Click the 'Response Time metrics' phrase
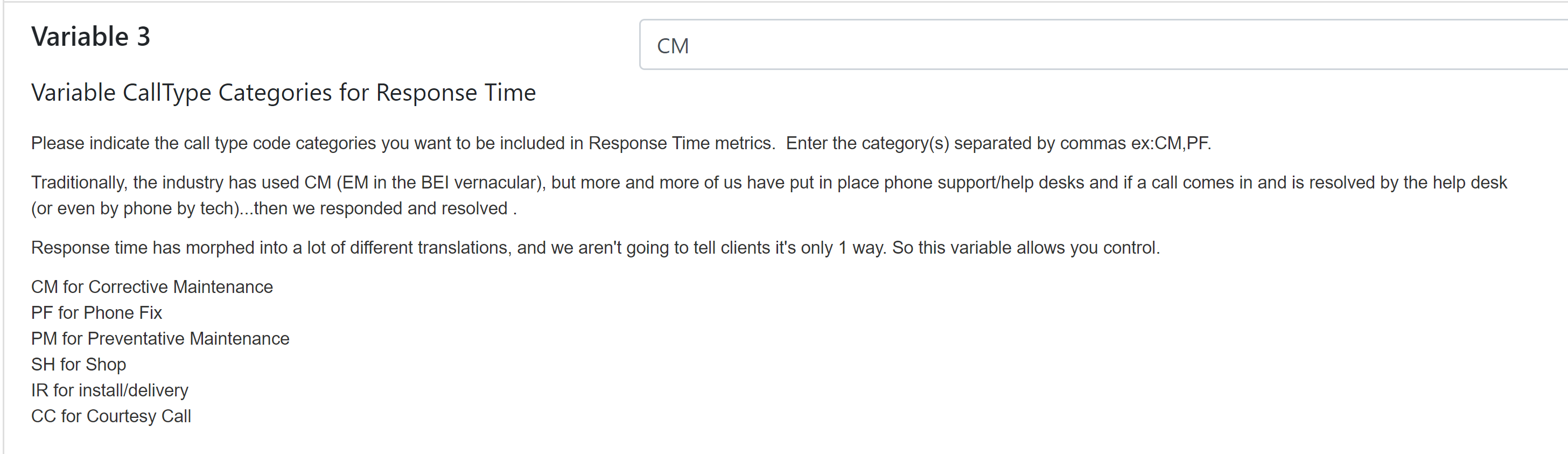 pos(681,143)
